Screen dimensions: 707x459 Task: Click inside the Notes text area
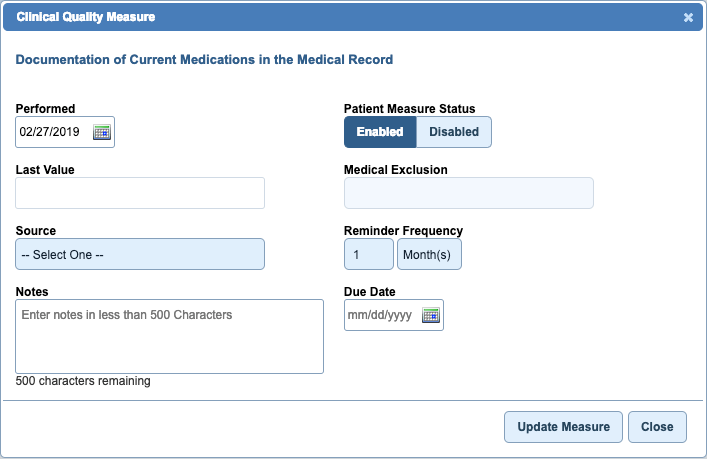169,336
